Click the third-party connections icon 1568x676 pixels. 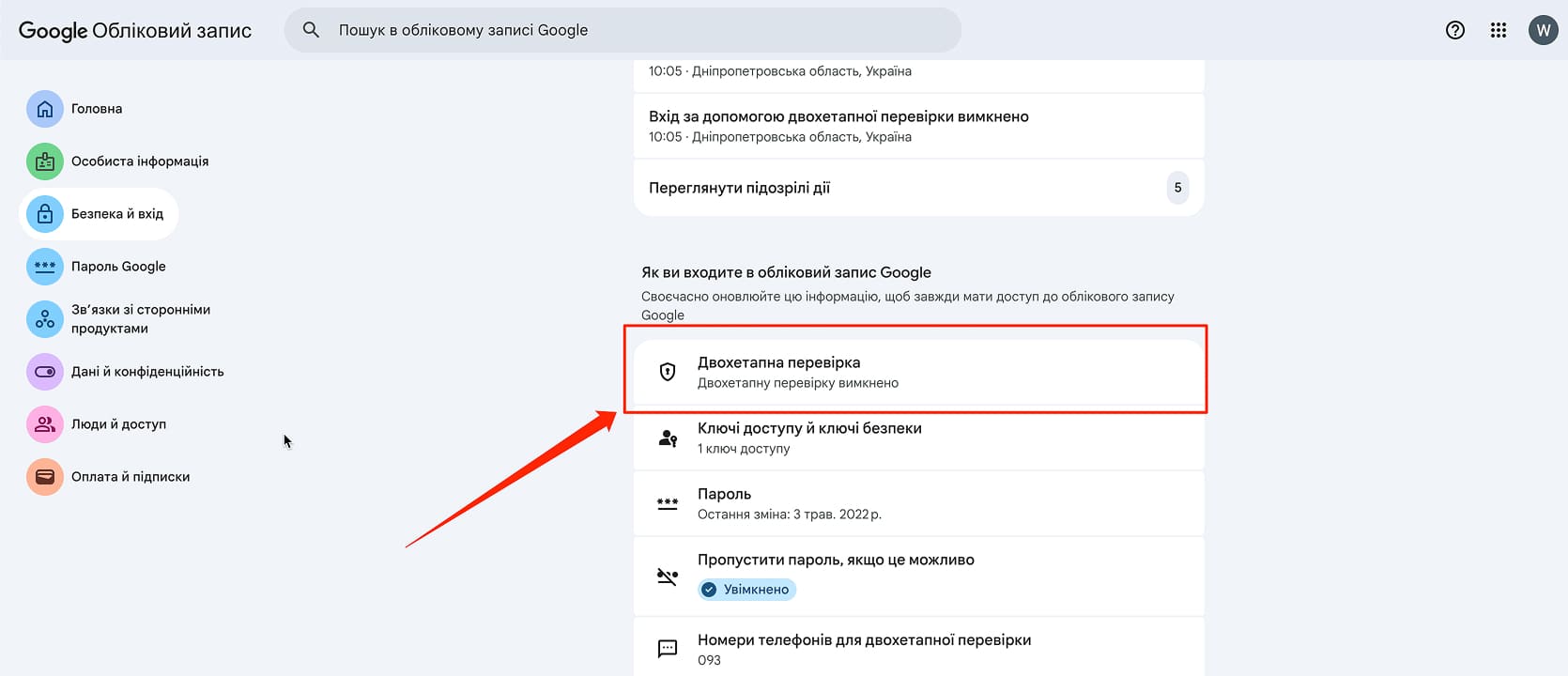tap(44, 319)
